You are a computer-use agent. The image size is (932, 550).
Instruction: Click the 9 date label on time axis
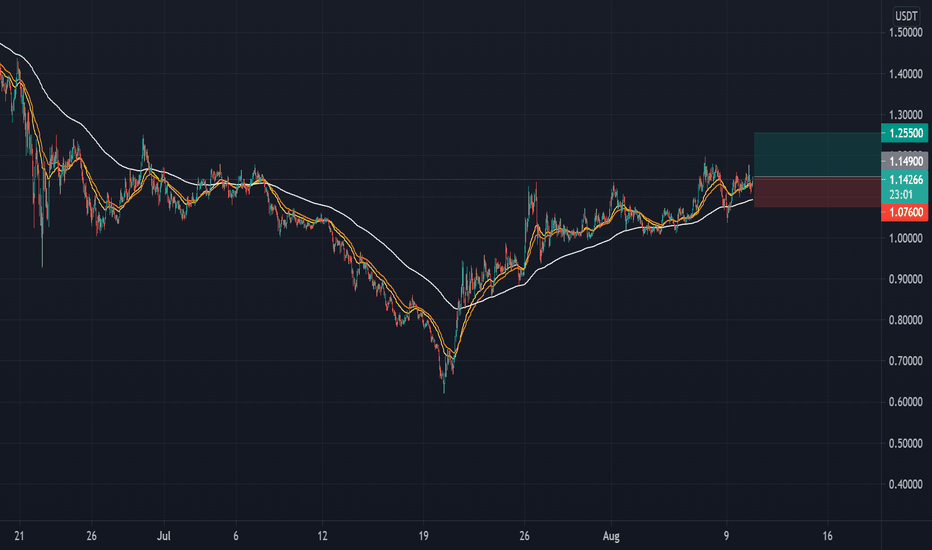click(726, 536)
